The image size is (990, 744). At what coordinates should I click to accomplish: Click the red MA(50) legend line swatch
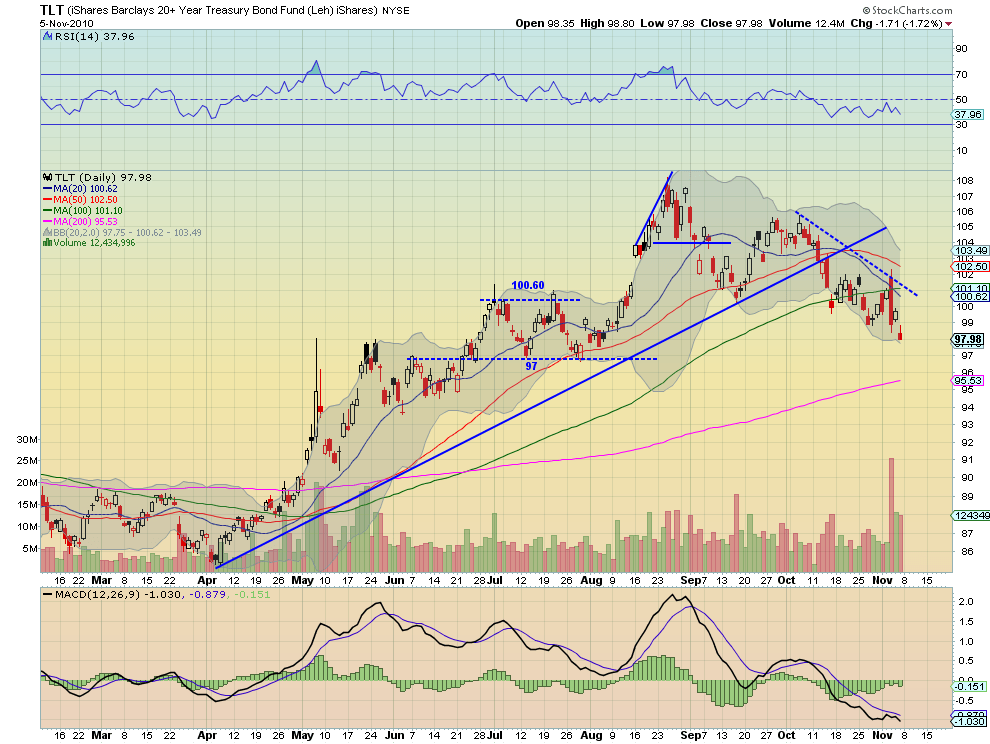click(x=47, y=200)
